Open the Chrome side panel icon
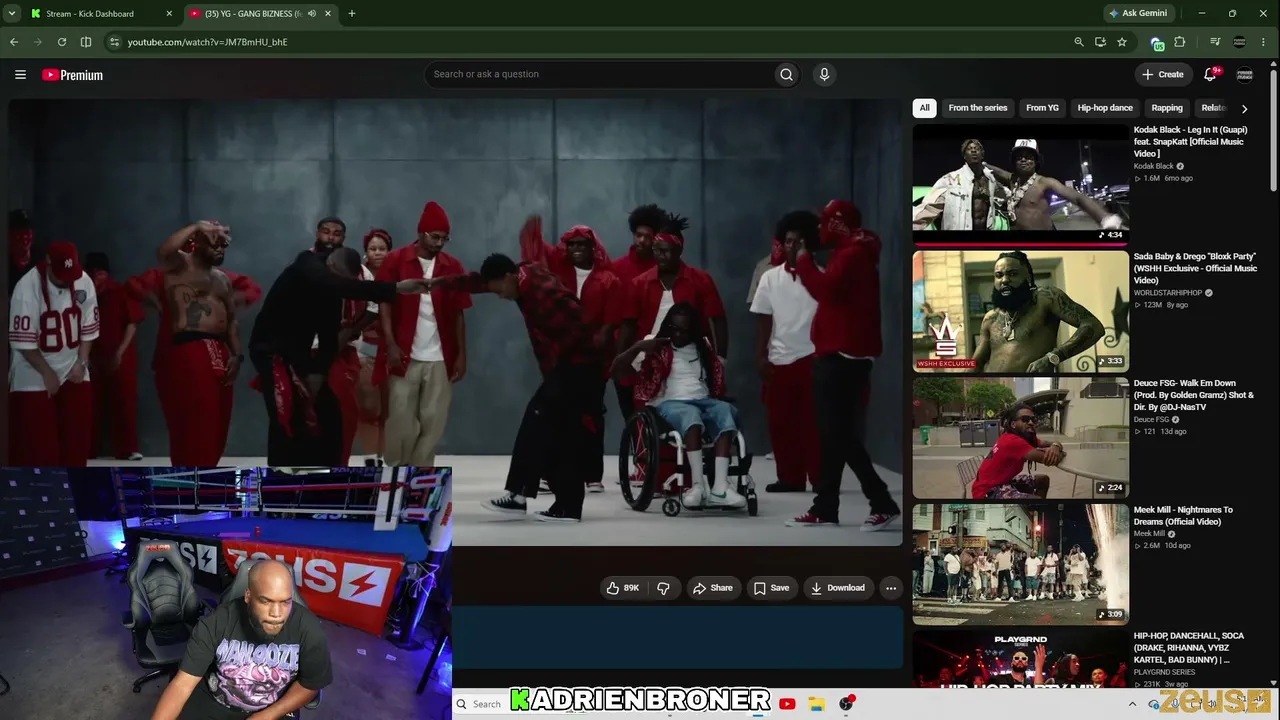 [x=86, y=42]
